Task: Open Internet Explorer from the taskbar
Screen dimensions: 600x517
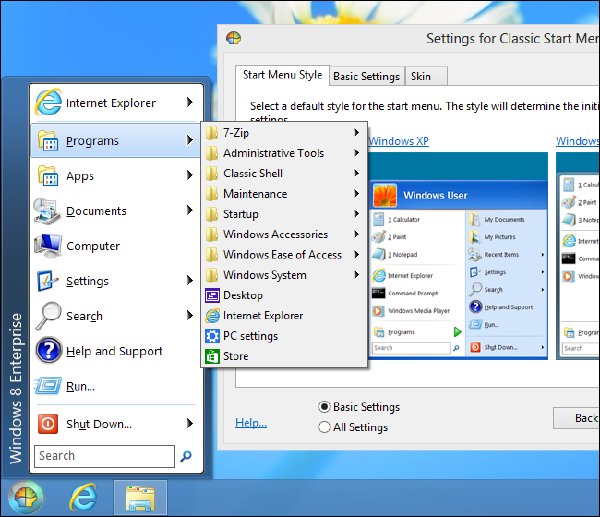Action: click(83, 497)
